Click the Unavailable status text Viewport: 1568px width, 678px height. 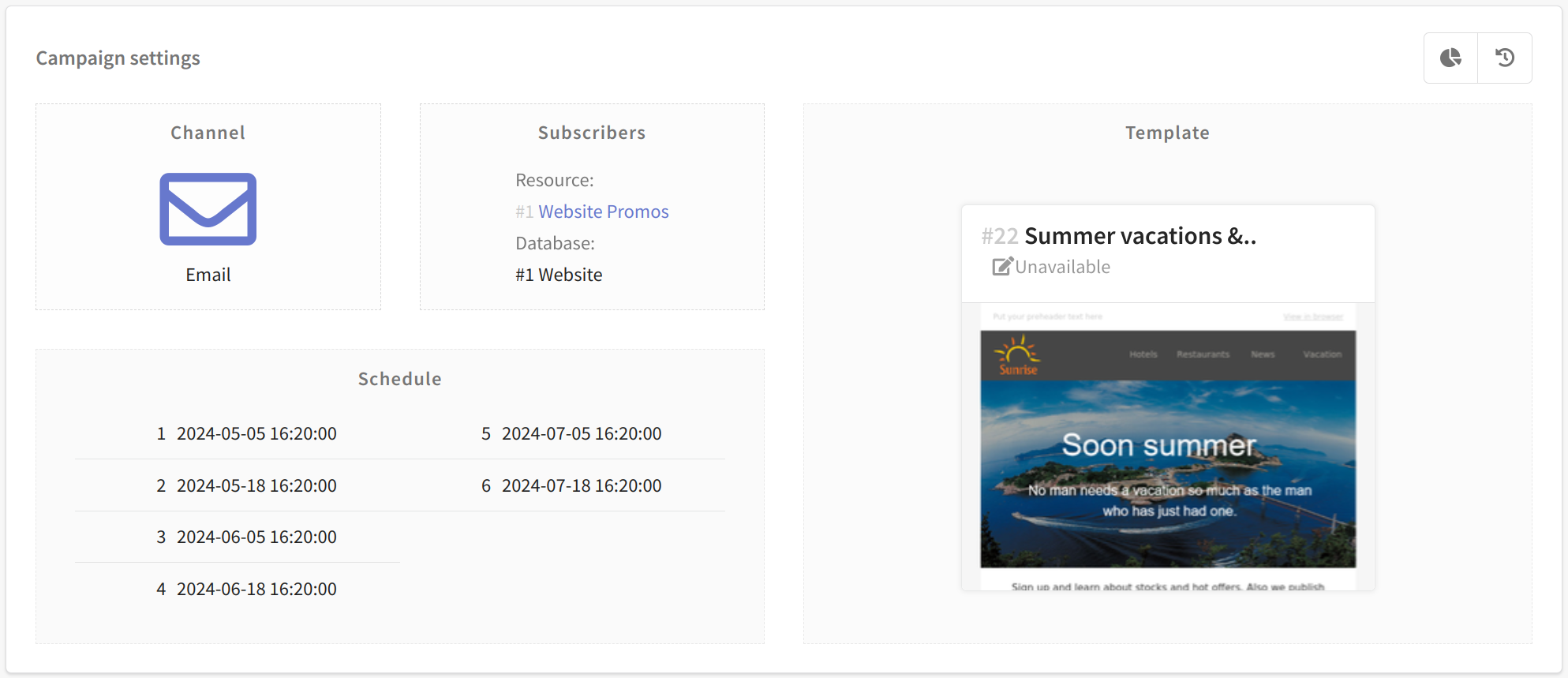[x=1062, y=267]
